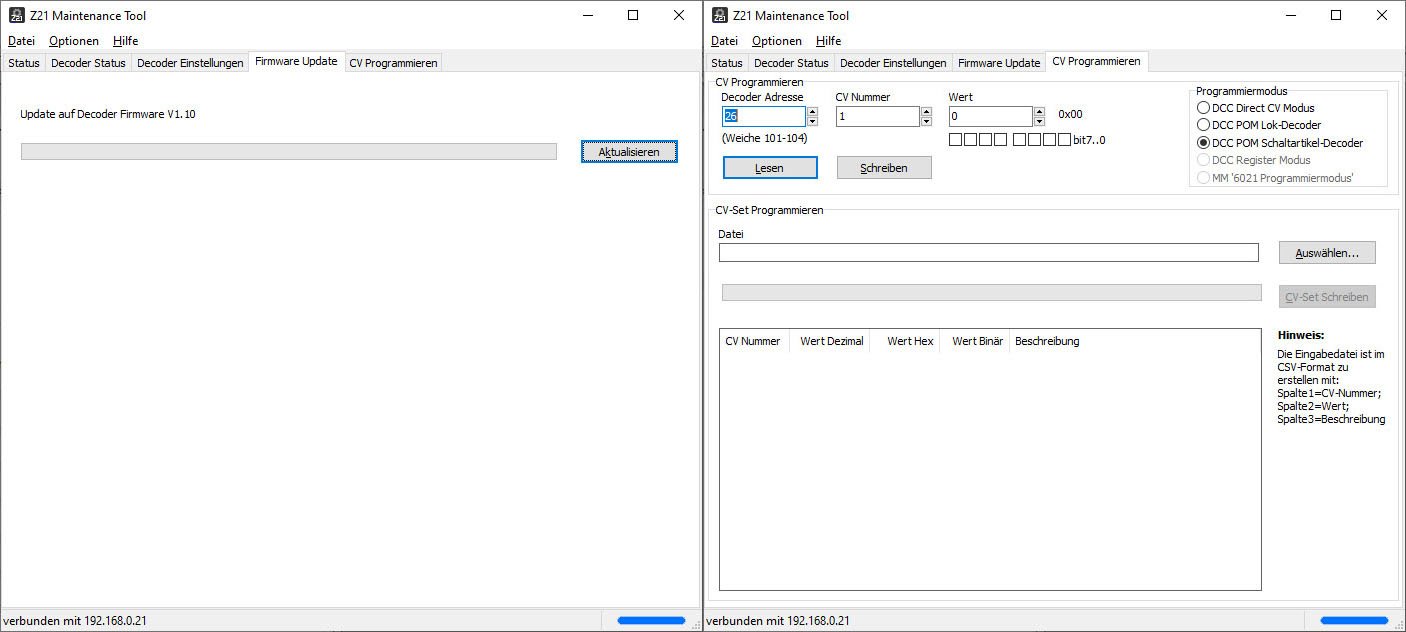Switch to the Status tab in the left window
1406x632 pixels.
click(24, 63)
